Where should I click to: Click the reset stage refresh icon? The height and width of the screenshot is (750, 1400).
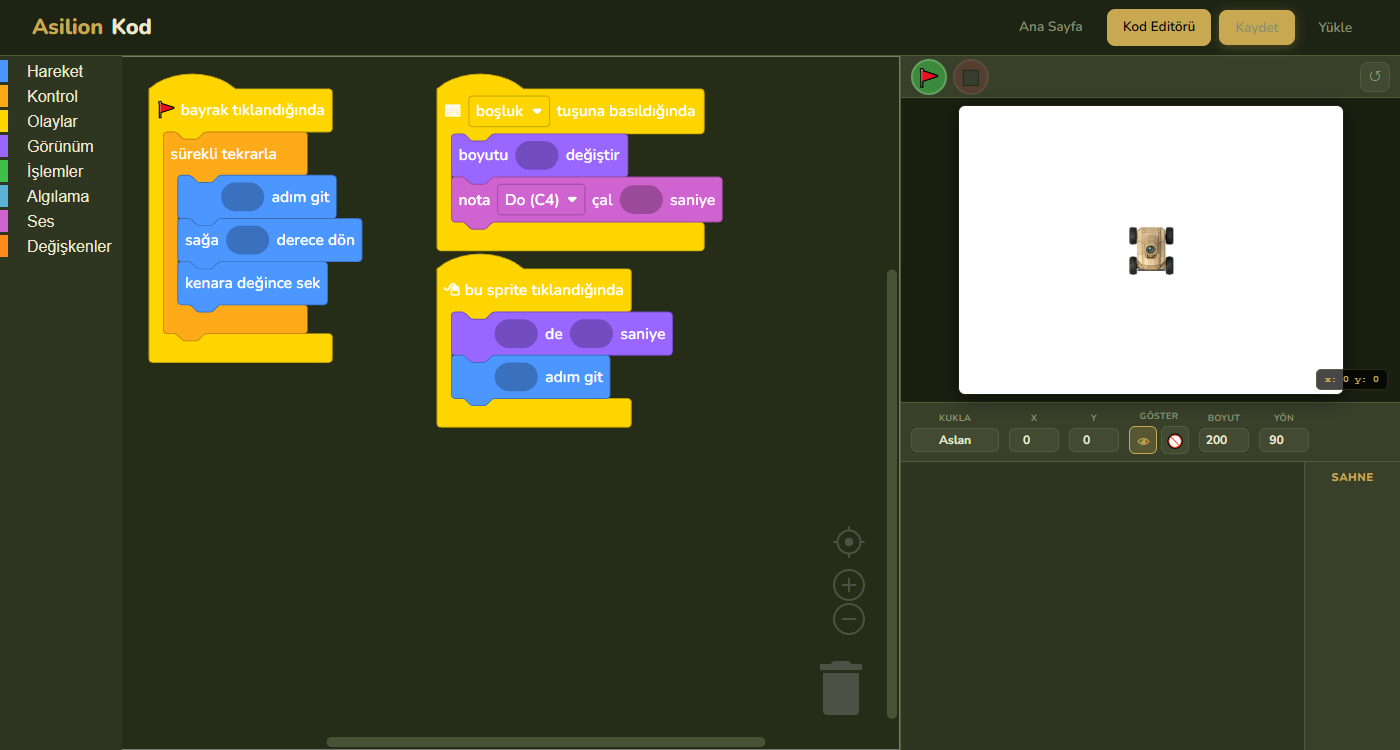coord(1374,77)
